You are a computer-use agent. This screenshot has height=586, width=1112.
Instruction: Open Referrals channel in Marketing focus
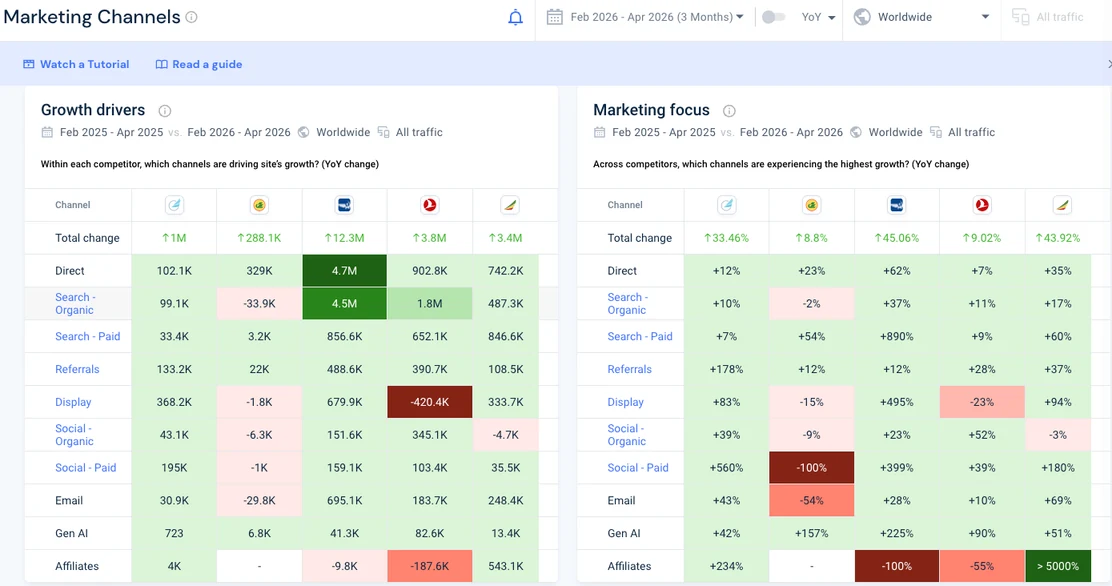click(x=629, y=369)
